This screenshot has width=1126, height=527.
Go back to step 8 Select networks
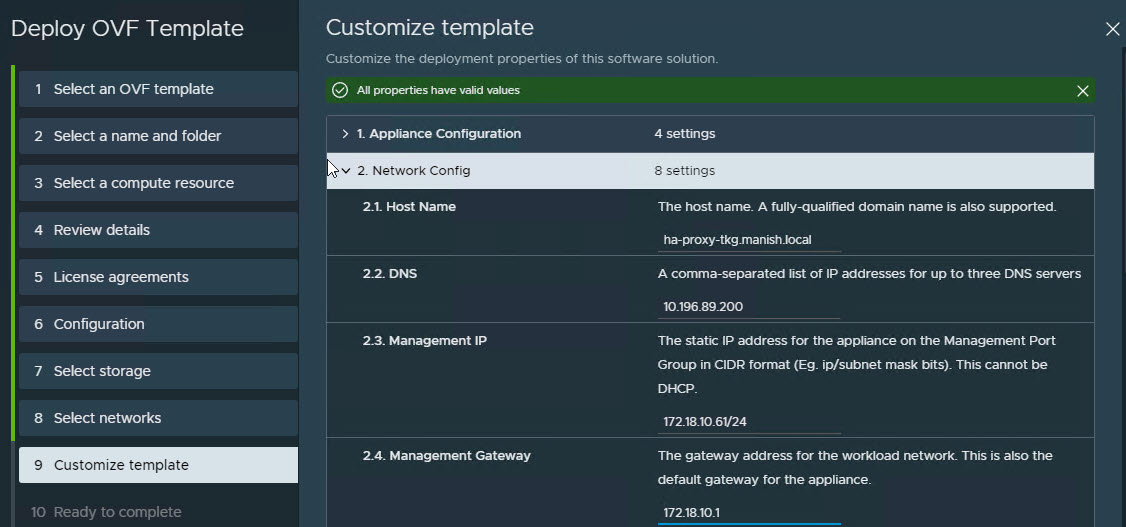(x=157, y=418)
